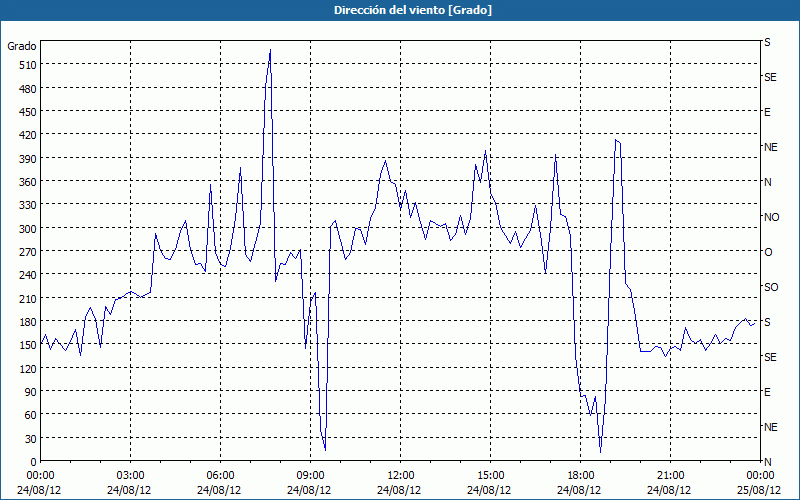
Task: Select the 06:00 time axis label
Action: click(220, 476)
